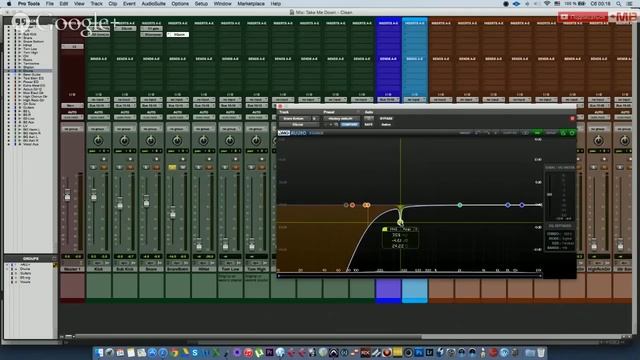Viewport: 640px width, 360px height.
Task: Solo the Kick track
Action: pos(93,167)
